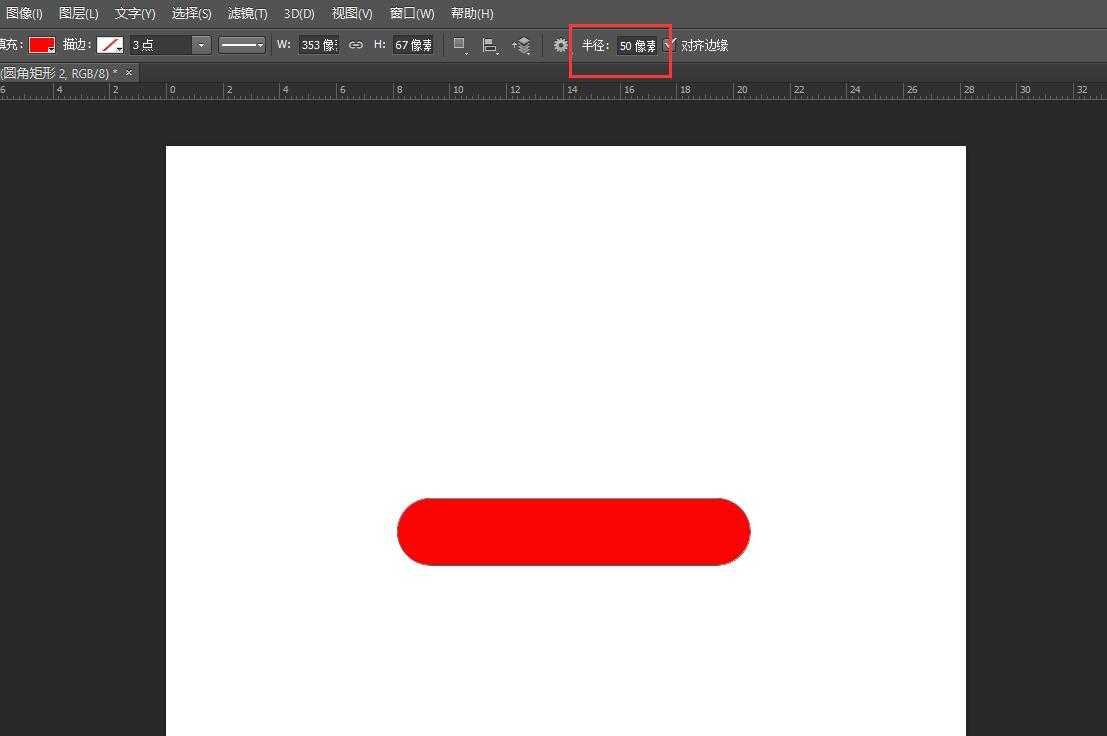Open the path arrangement stack icon
The image size is (1107, 736).
point(521,45)
